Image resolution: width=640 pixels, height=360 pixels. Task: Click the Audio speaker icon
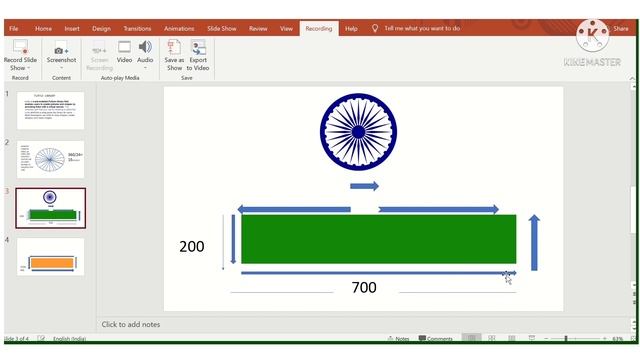[145, 47]
